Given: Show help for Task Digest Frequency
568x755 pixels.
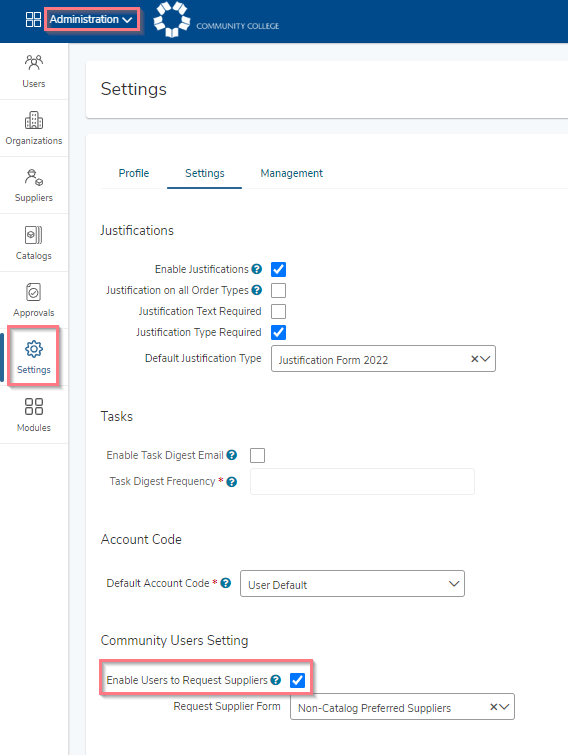Looking at the screenshot, I should (x=232, y=482).
